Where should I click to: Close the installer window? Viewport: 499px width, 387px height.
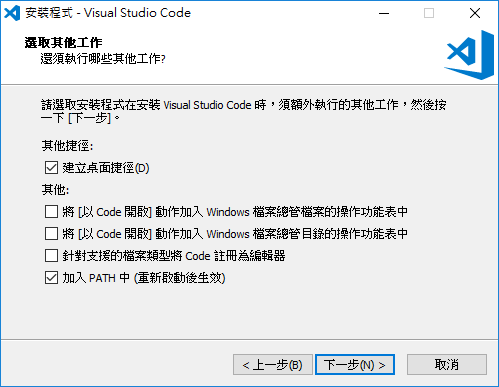pyautogui.click(x=475, y=13)
